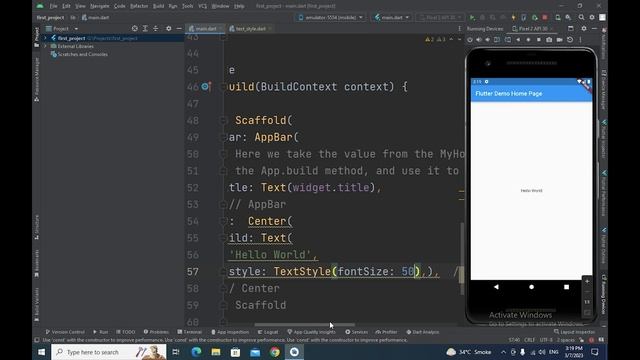Click the editor vertical scrollbar thumb
This screenshot has height=360, width=640.
point(462,259)
